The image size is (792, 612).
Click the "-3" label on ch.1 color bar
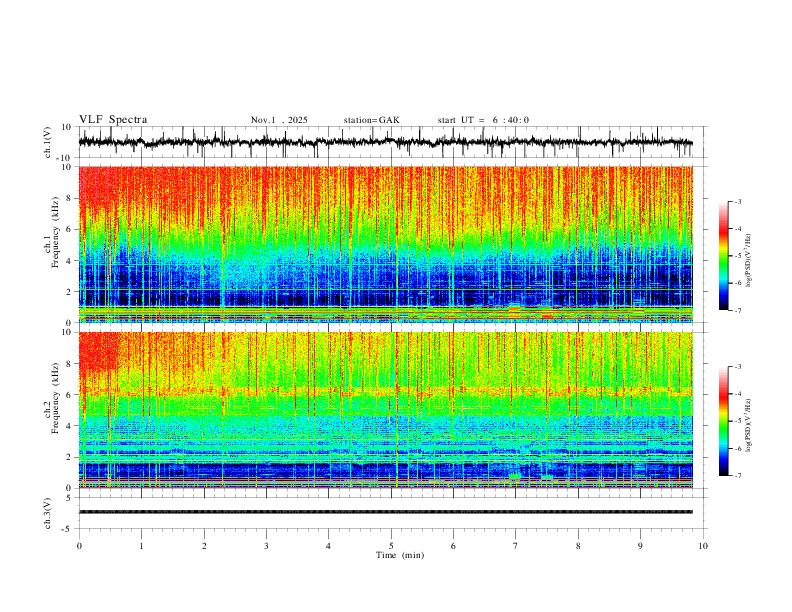pos(738,201)
